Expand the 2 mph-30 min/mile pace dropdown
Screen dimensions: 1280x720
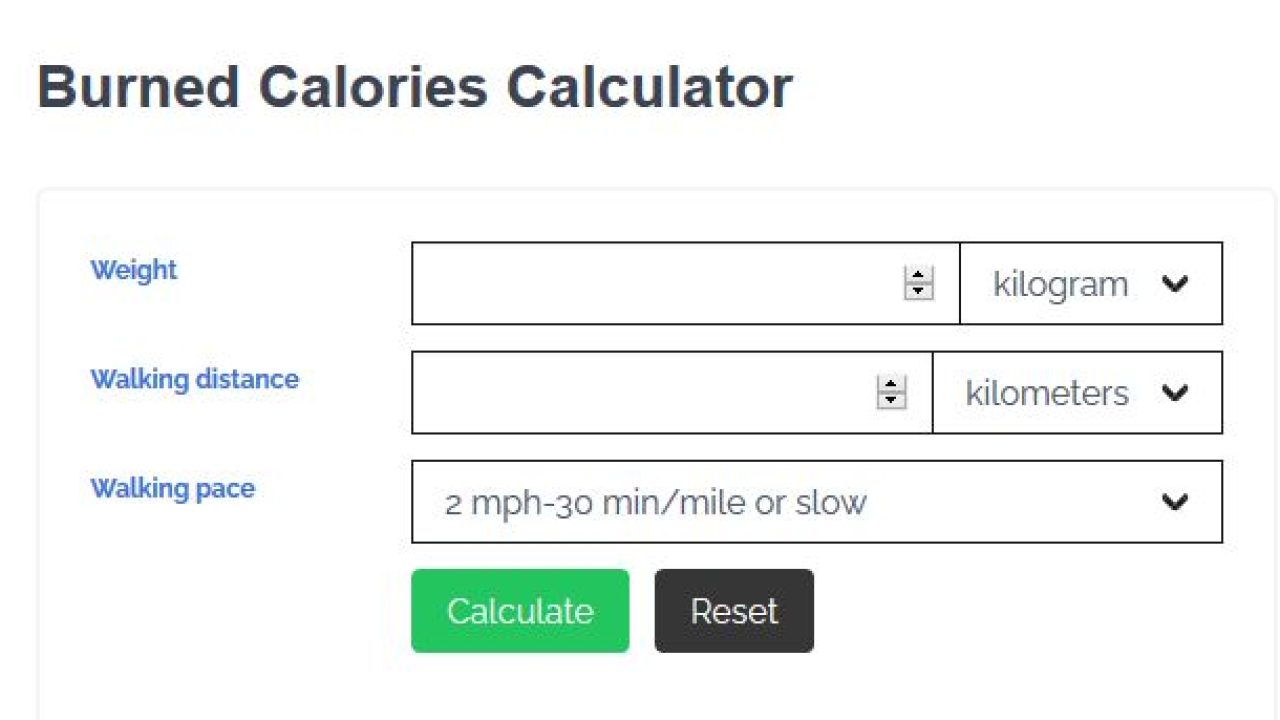click(817, 501)
